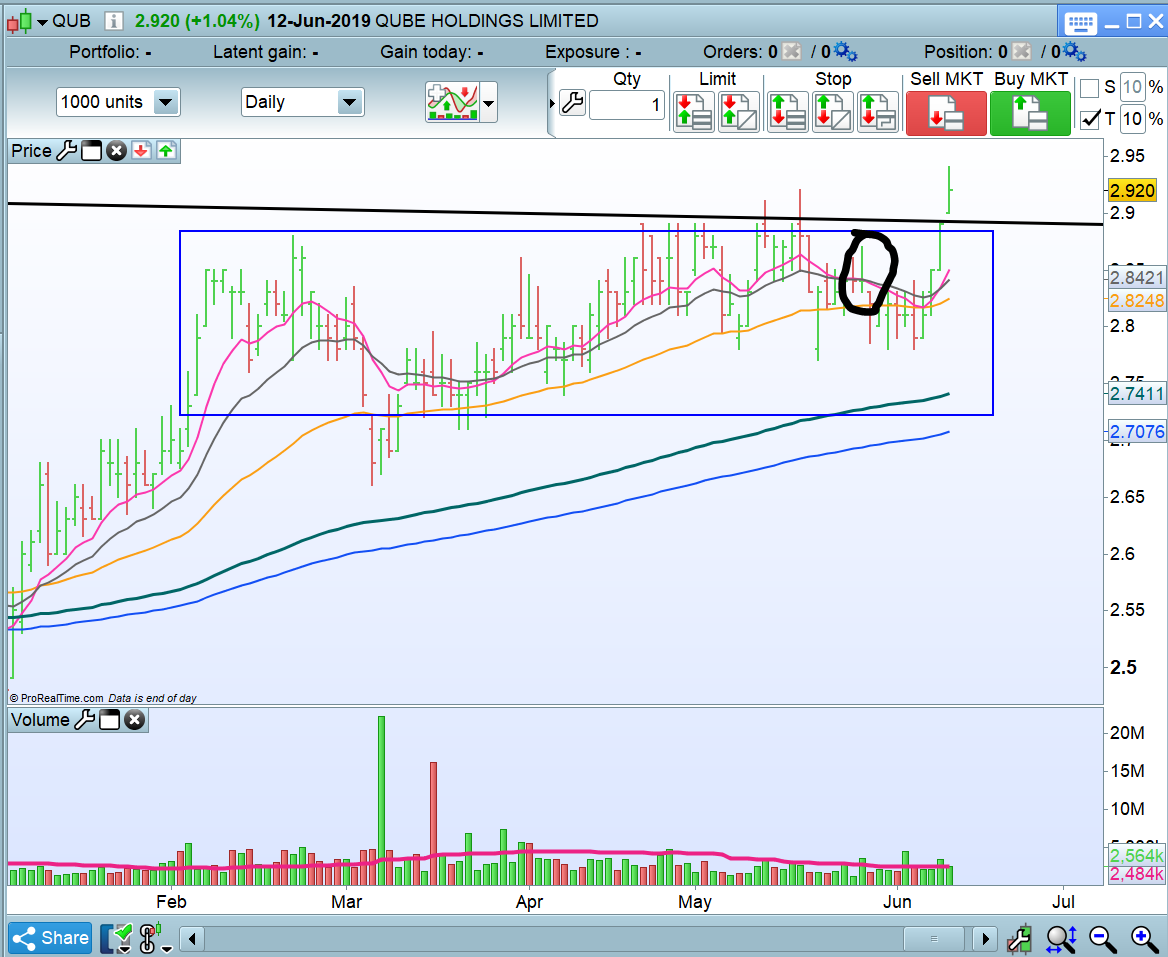Open the Volume panel wrench settings
Viewport: 1168px width, 957px height.
(85, 719)
